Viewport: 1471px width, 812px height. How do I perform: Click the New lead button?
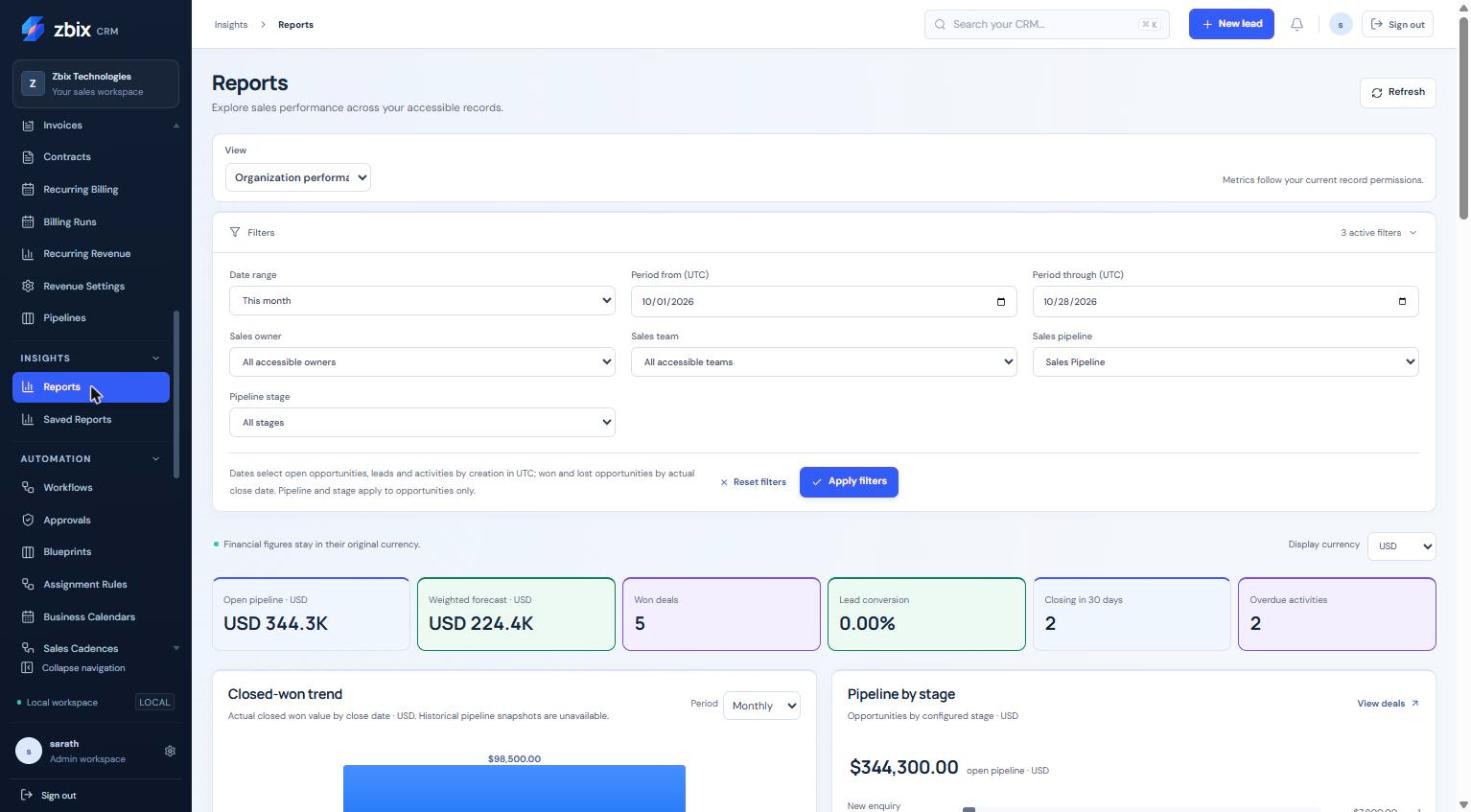1231,24
